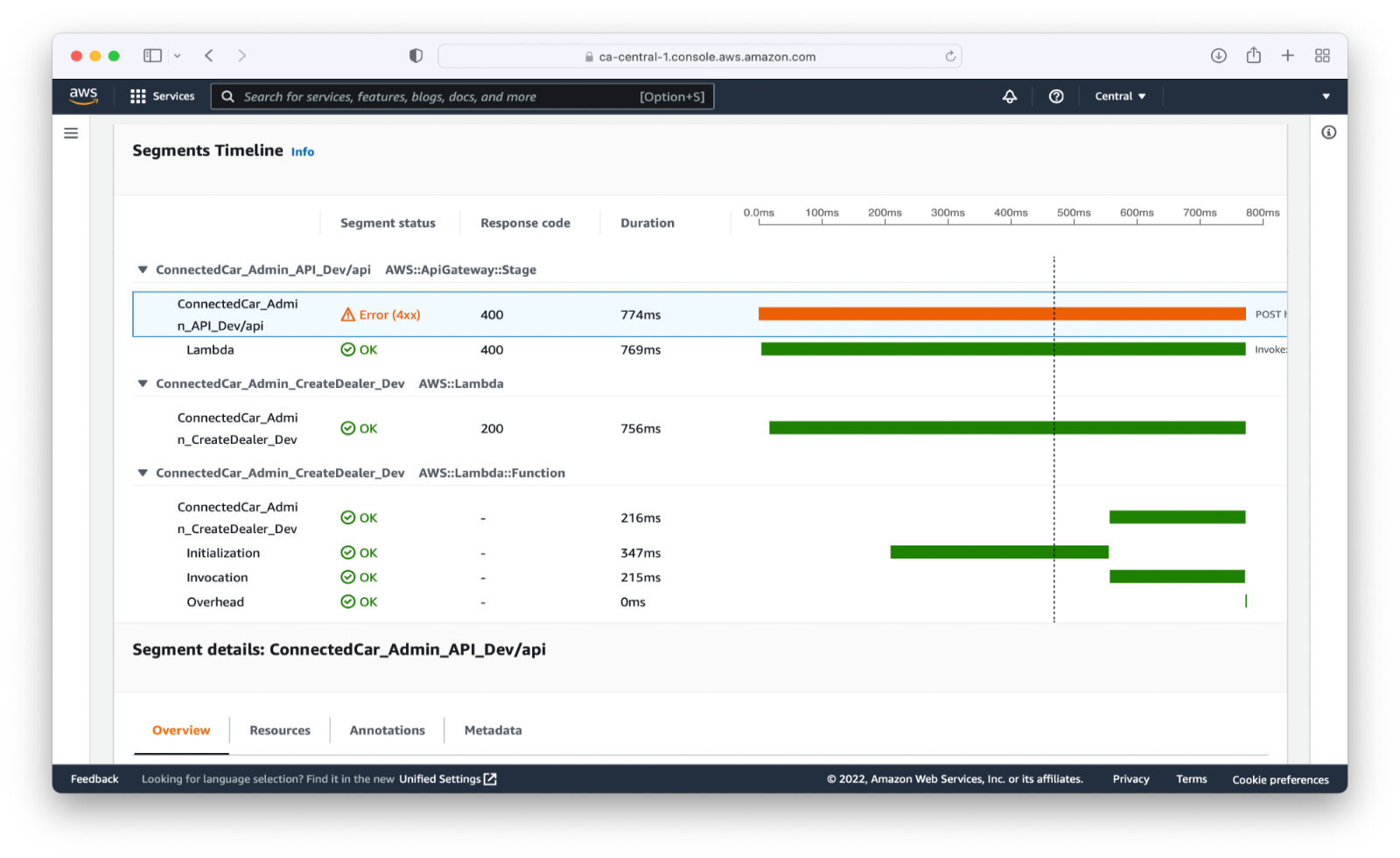This screenshot has width=1400, height=858.
Task: Click the search magnifier icon
Action: tap(227, 96)
